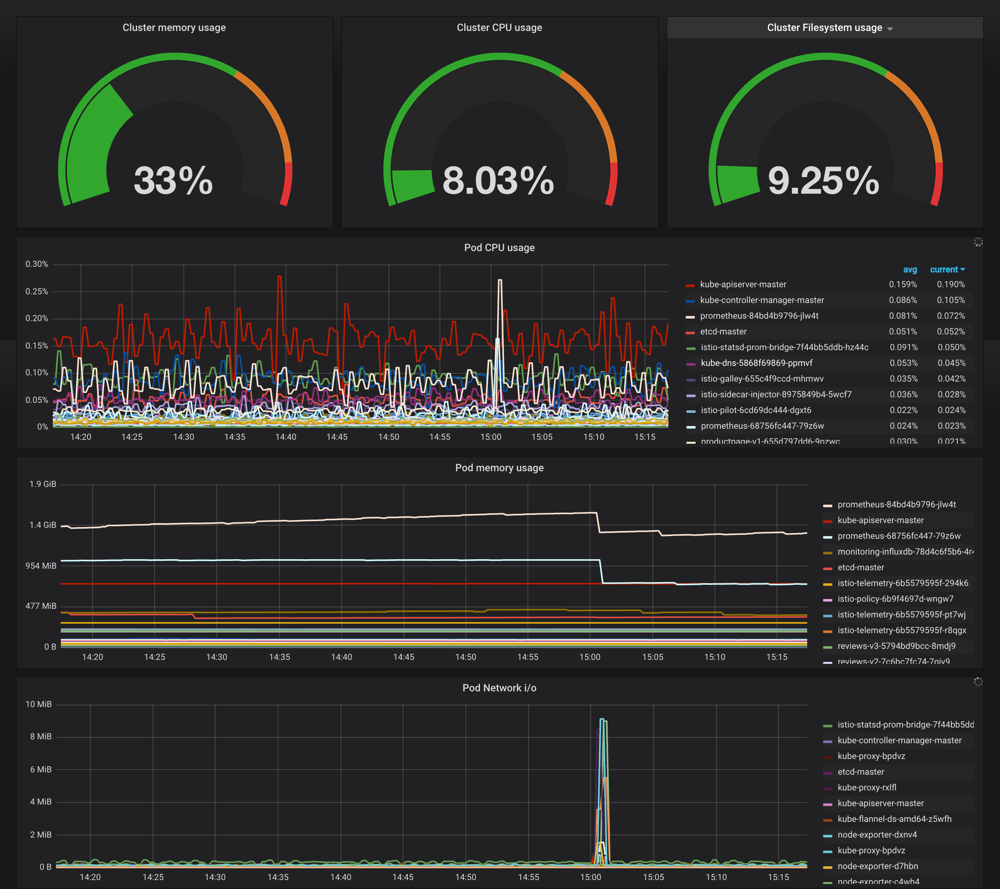Viewport: 1000px width, 889px height.
Task: Select prometheus-68756fc447-79z6w in Pod memory legend
Action: 899,536
